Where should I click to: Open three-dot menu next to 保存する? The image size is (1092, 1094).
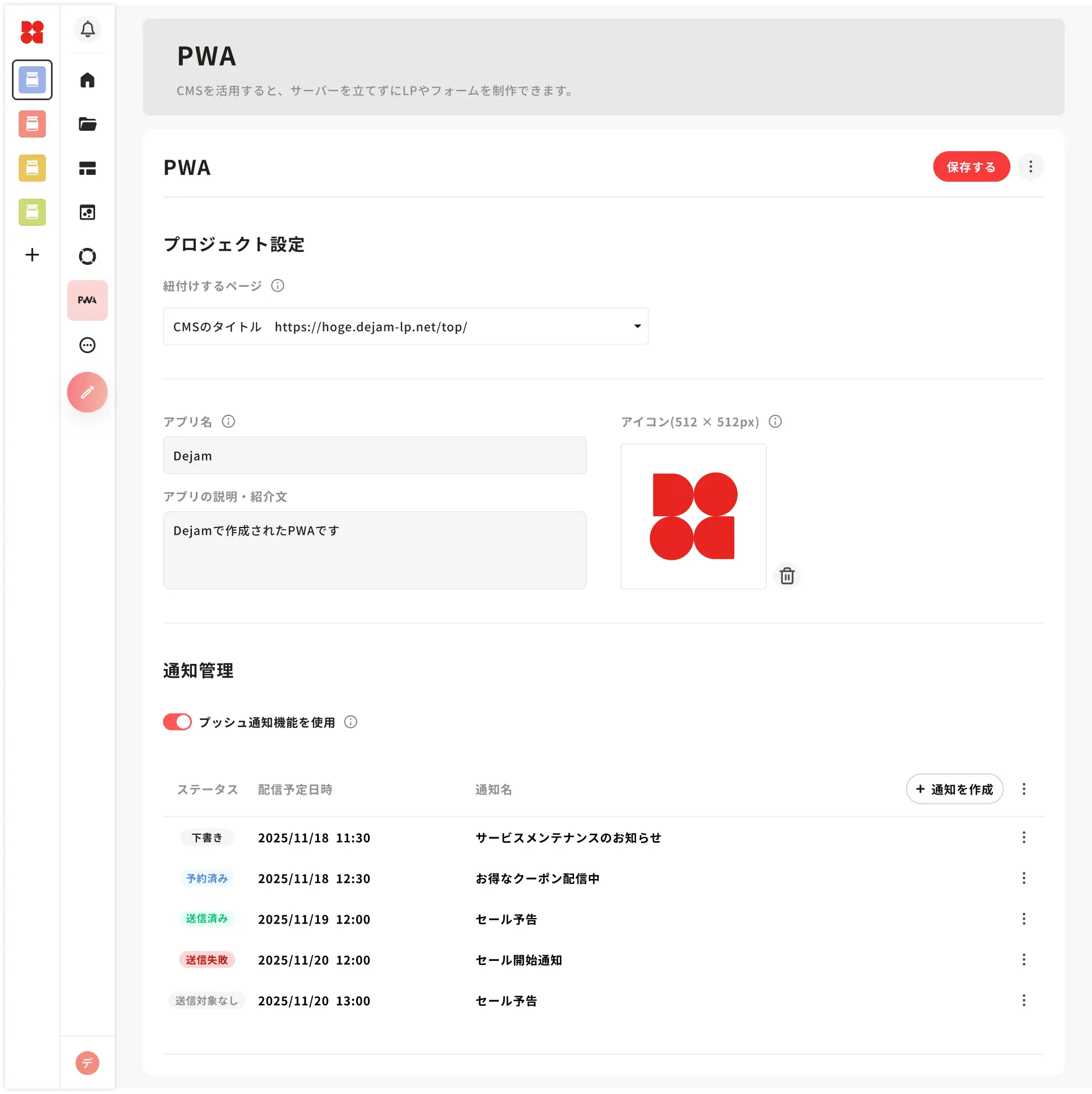(1030, 167)
